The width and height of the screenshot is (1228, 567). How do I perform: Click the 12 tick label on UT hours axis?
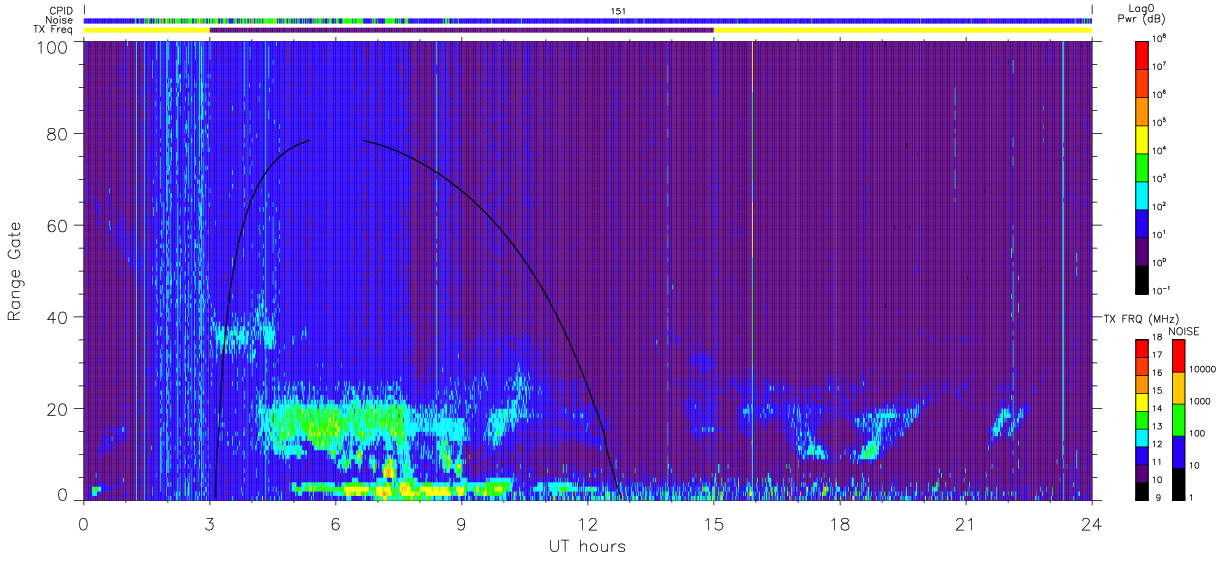(x=588, y=523)
